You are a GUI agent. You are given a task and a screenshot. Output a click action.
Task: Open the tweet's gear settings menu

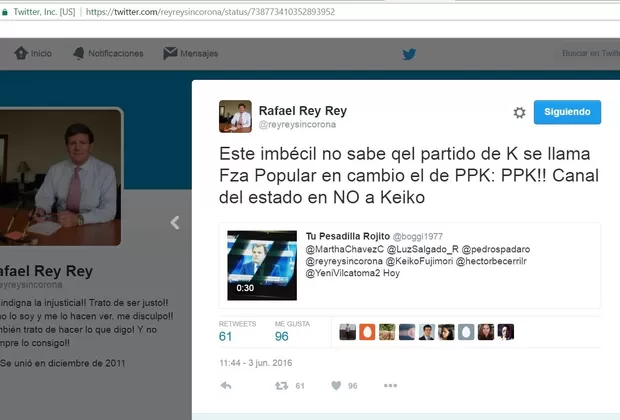(519, 113)
